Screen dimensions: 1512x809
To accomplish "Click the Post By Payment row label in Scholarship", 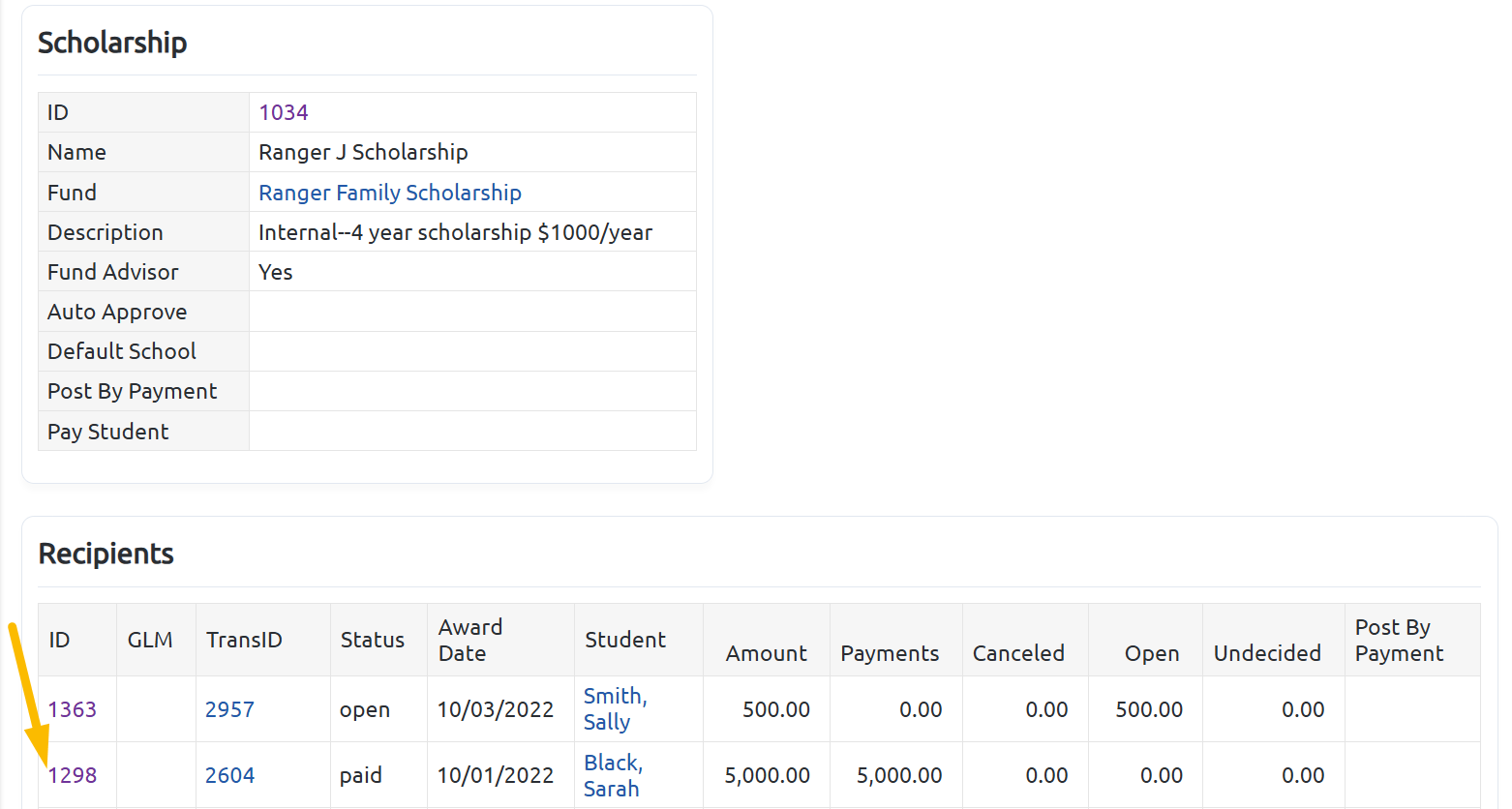I will (x=132, y=391).
